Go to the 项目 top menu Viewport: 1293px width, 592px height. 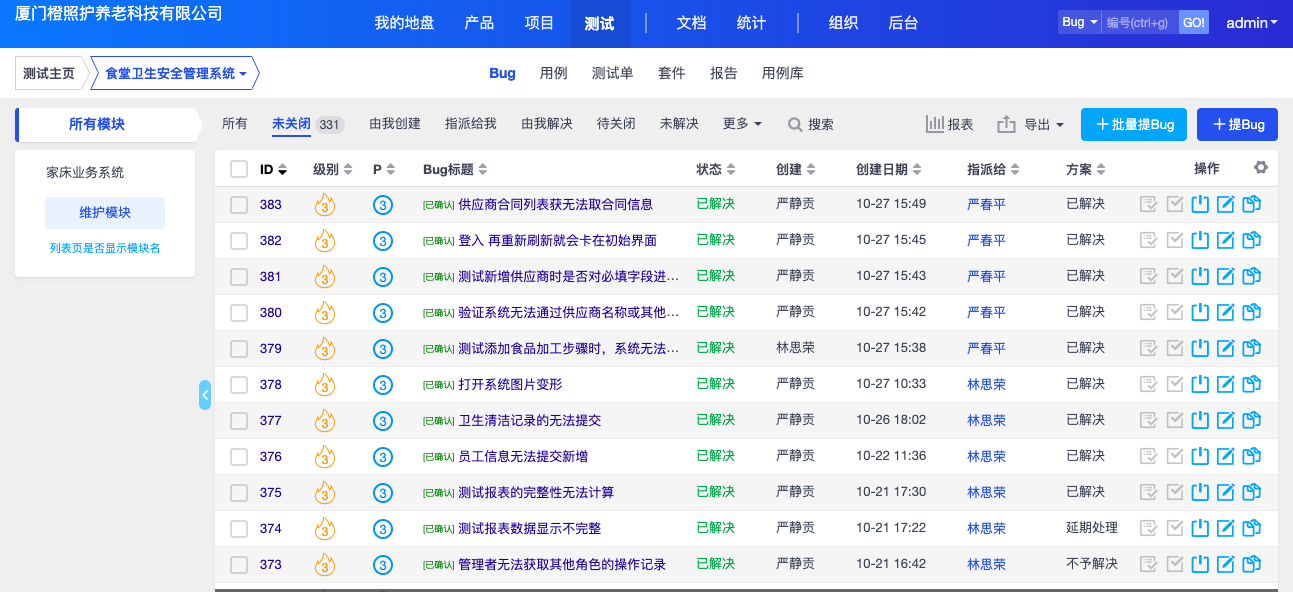point(539,23)
